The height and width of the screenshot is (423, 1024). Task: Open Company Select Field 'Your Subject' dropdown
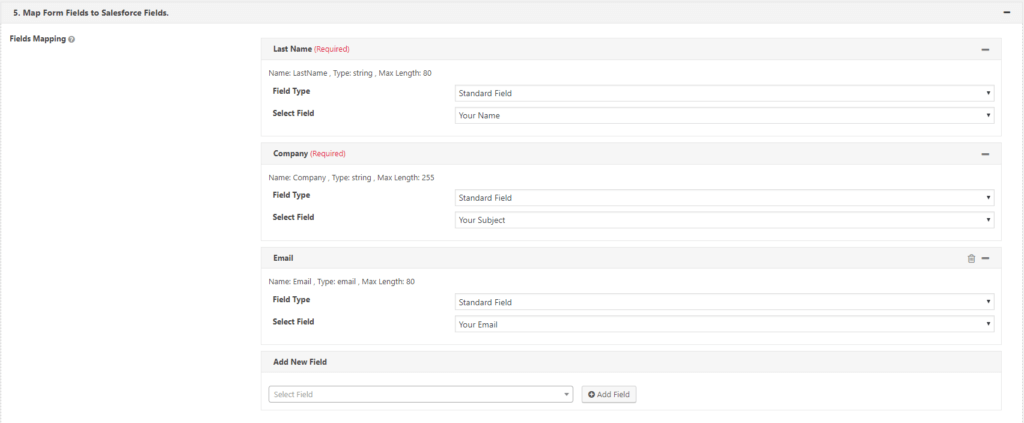pyautogui.click(x=724, y=220)
